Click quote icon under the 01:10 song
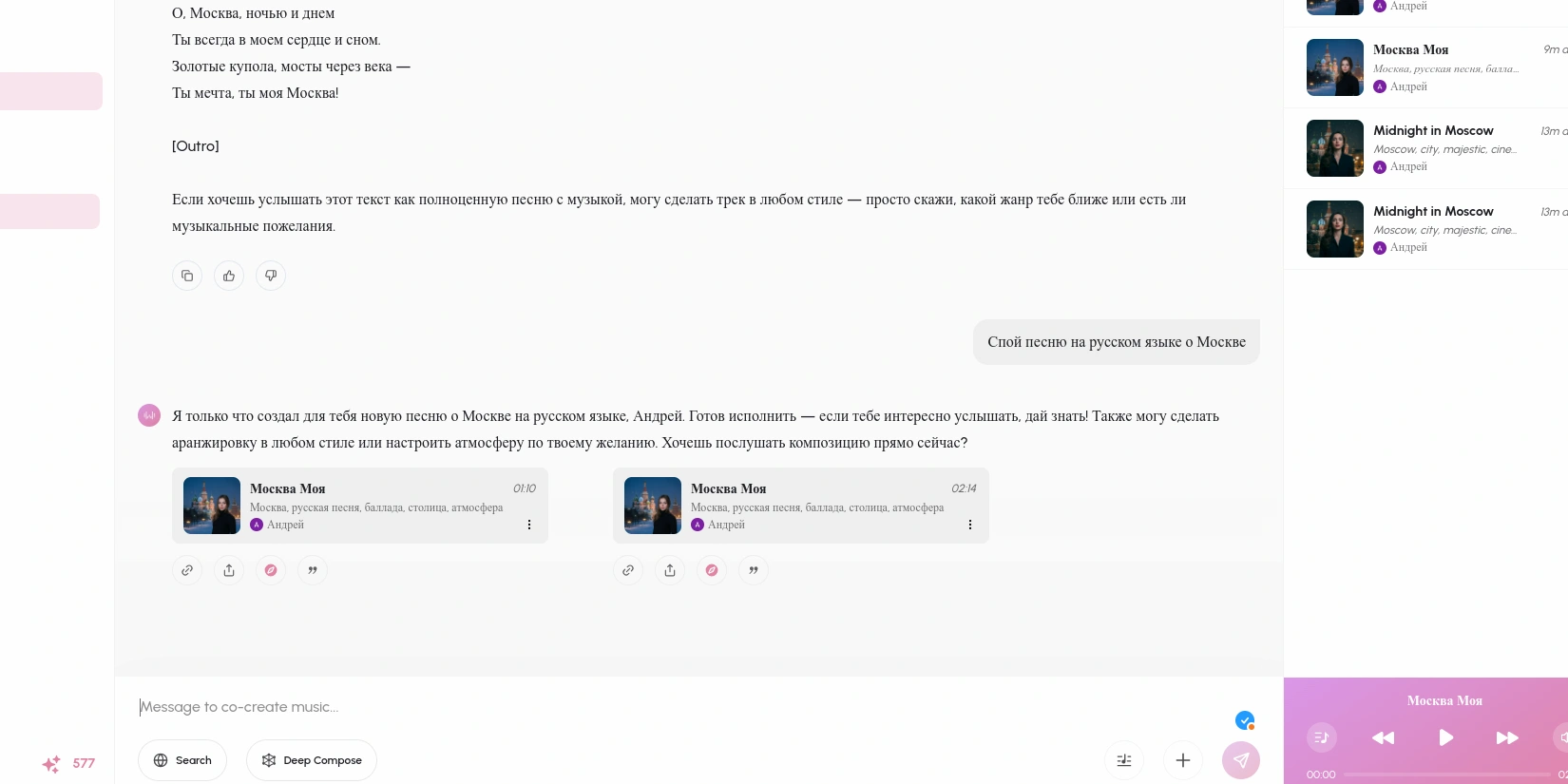 point(313,570)
